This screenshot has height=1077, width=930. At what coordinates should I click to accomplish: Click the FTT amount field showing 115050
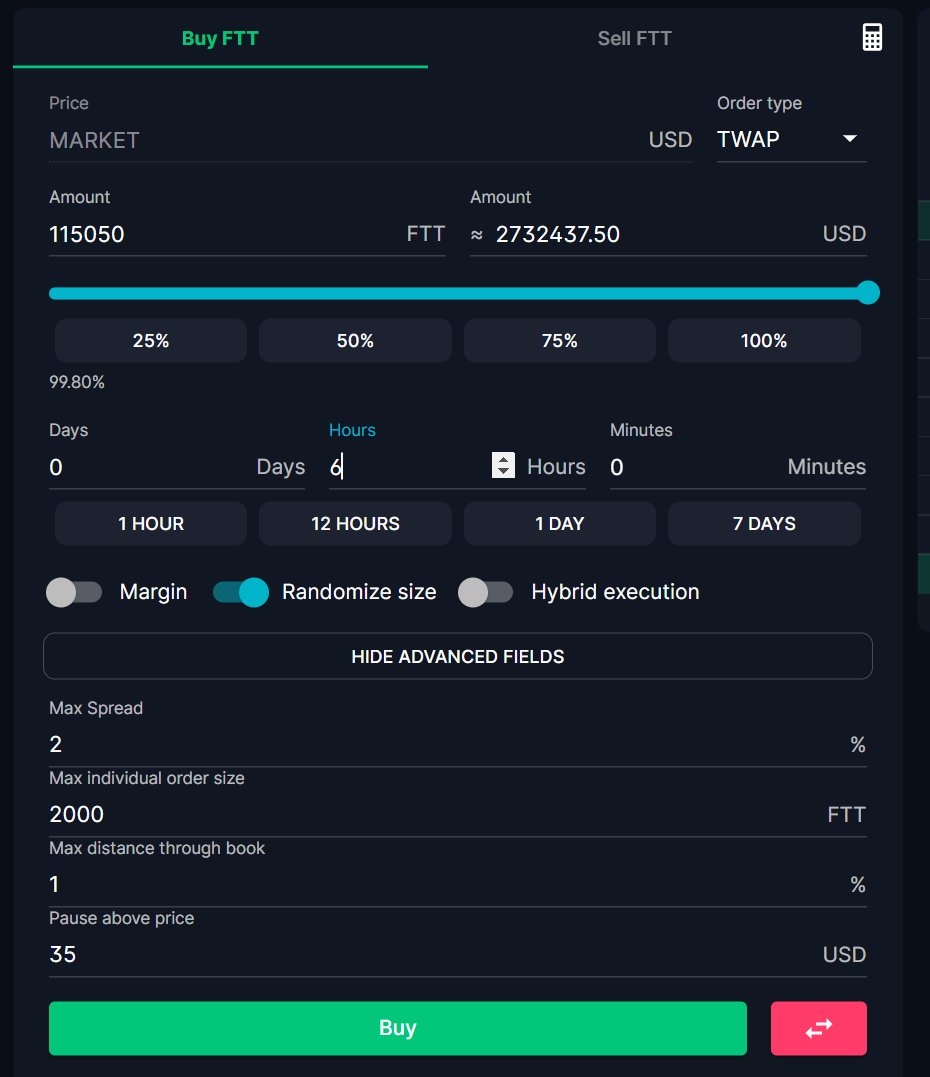(247, 234)
